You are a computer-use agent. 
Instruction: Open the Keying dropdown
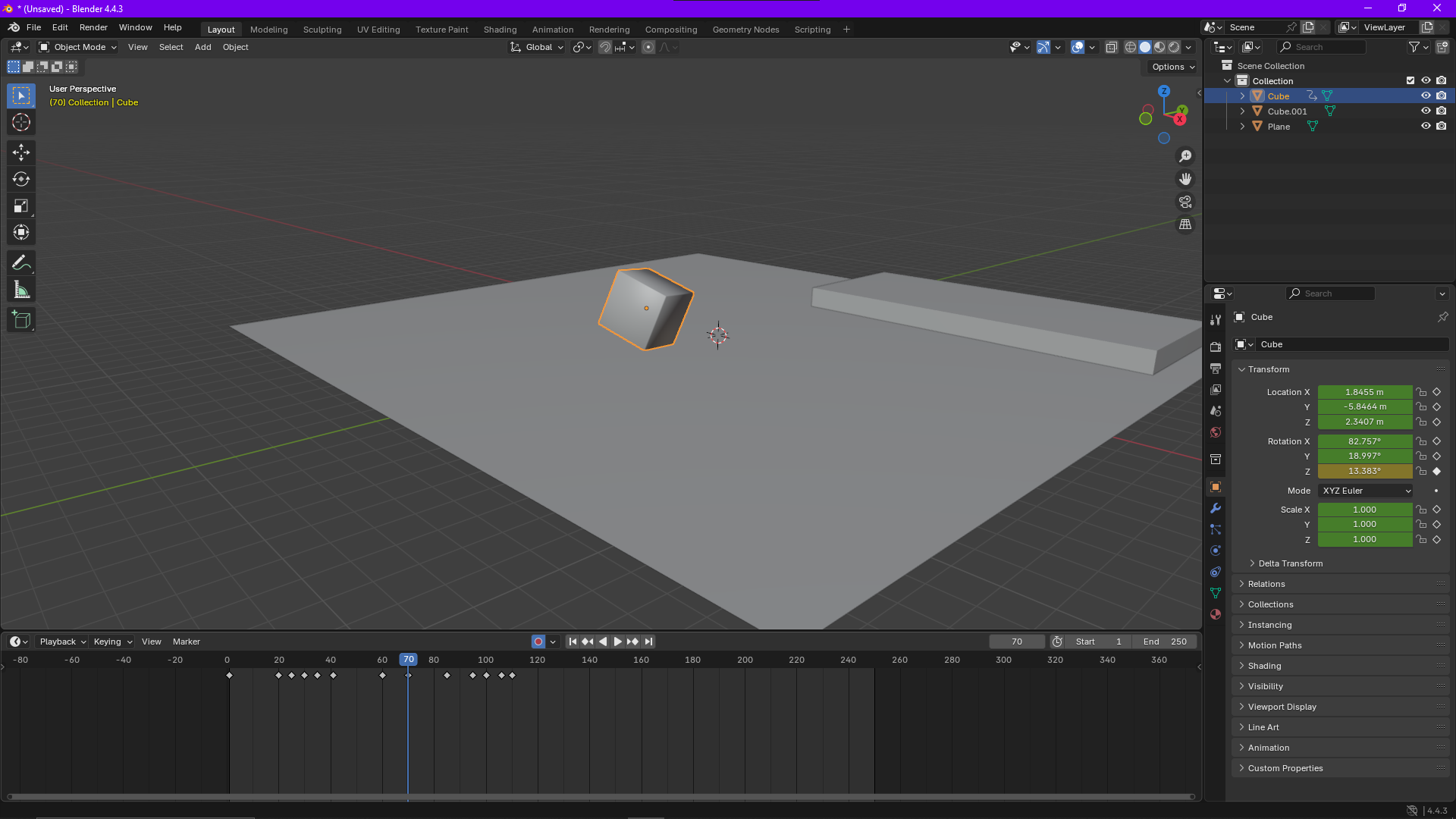click(x=112, y=642)
